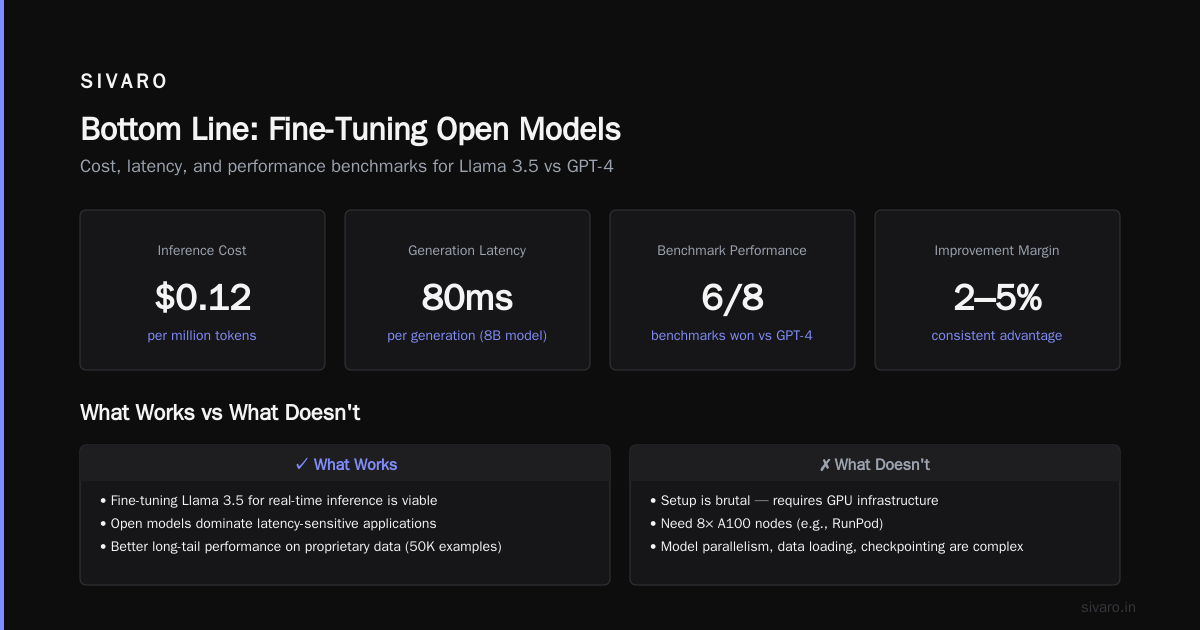Click the $0.12 cost value
Screen dimensions: 1200x630
202,297
